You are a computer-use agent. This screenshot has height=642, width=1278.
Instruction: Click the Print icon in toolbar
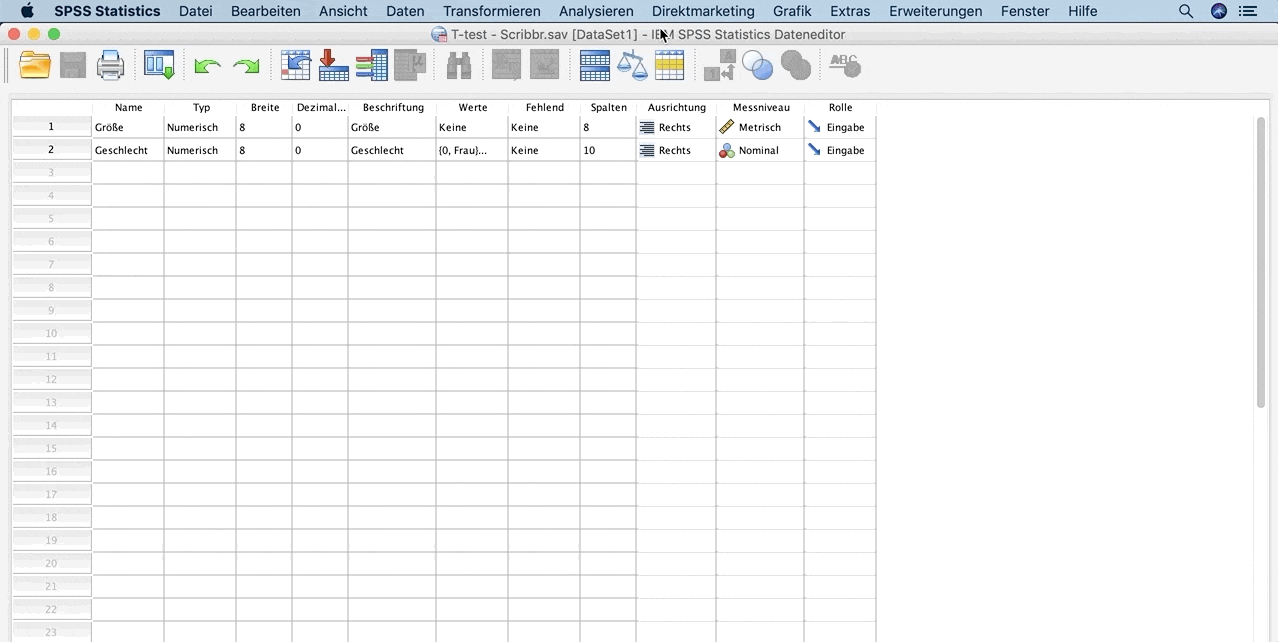tap(110, 66)
